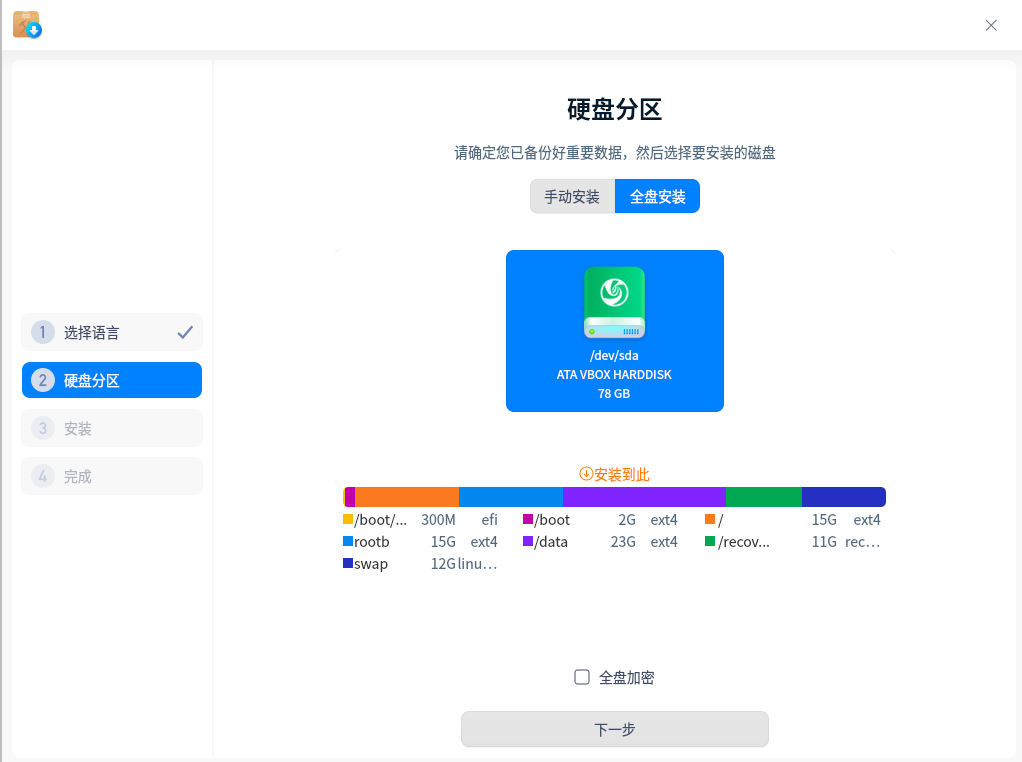The height and width of the screenshot is (762, 1022).
Task: Click the 硬盘分区 page heading
Action: point(615,110)
